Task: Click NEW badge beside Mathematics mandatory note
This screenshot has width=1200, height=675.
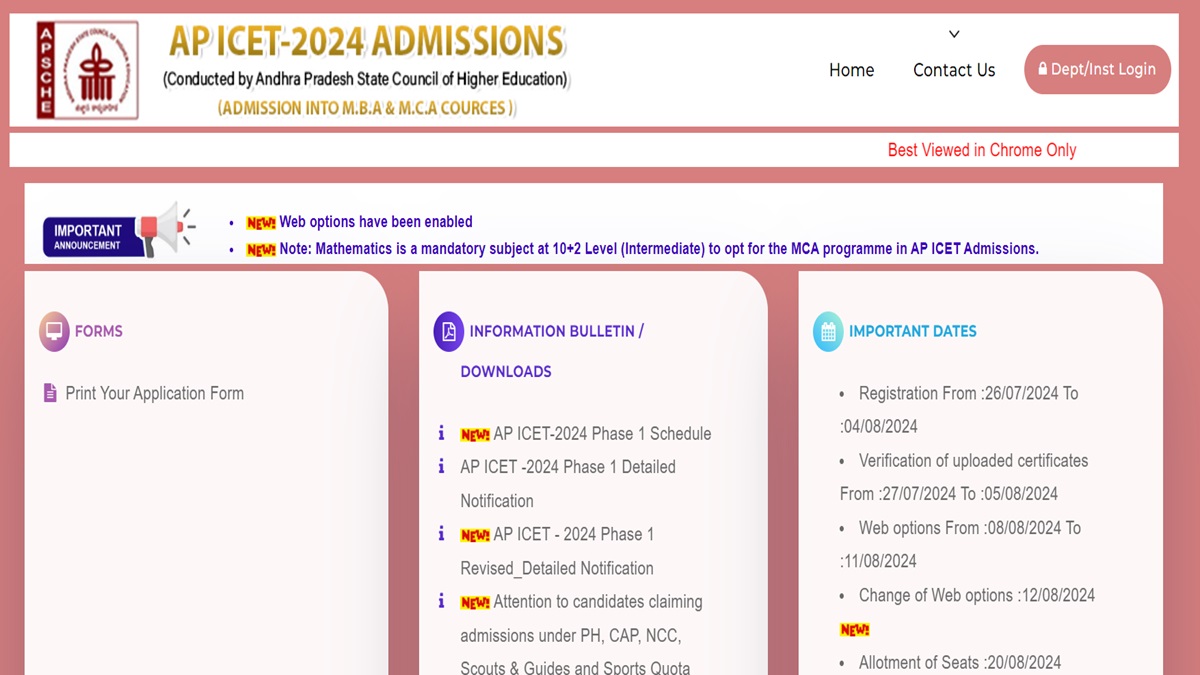Action: 261,250
